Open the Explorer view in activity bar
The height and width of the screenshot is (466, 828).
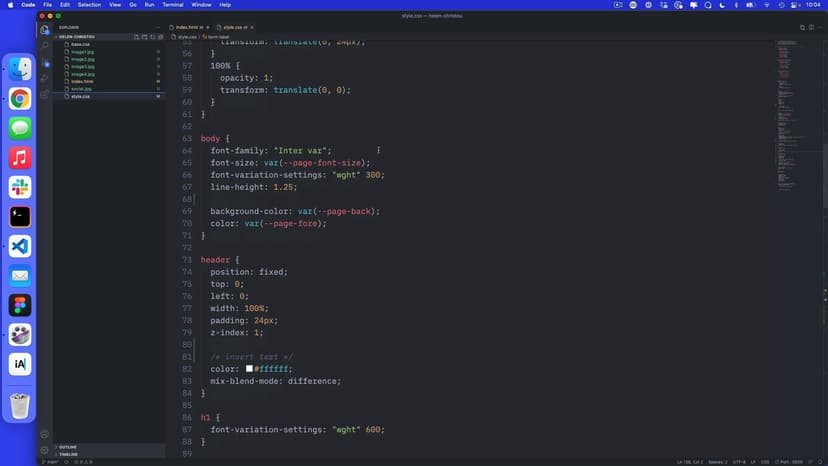45,29
